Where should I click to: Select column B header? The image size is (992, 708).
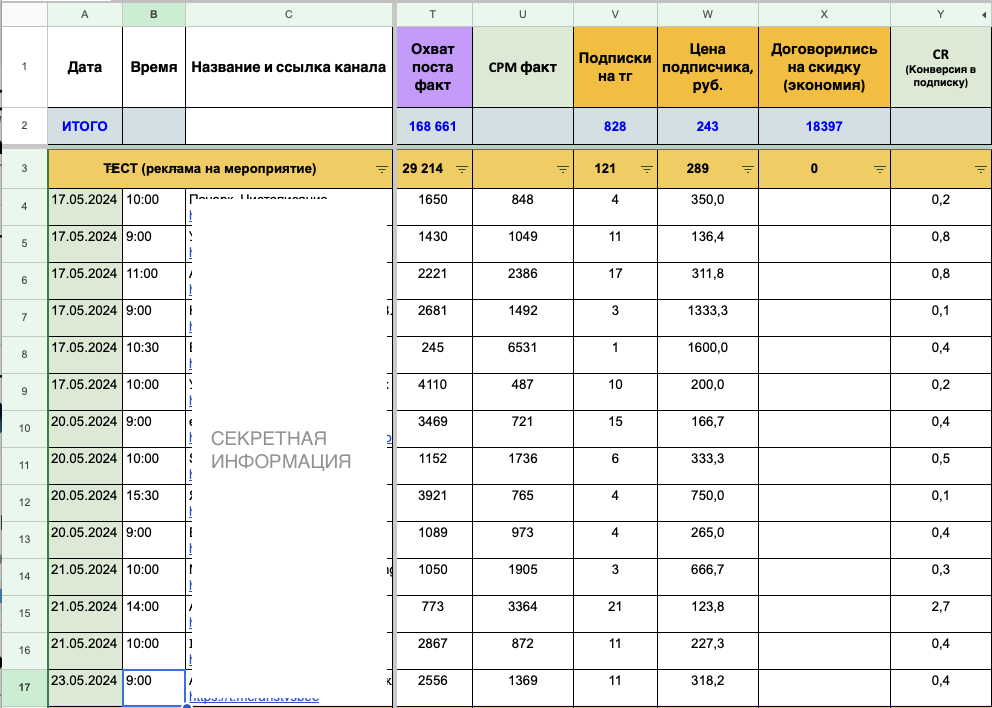pyautogui.click(x=154, y=14)
